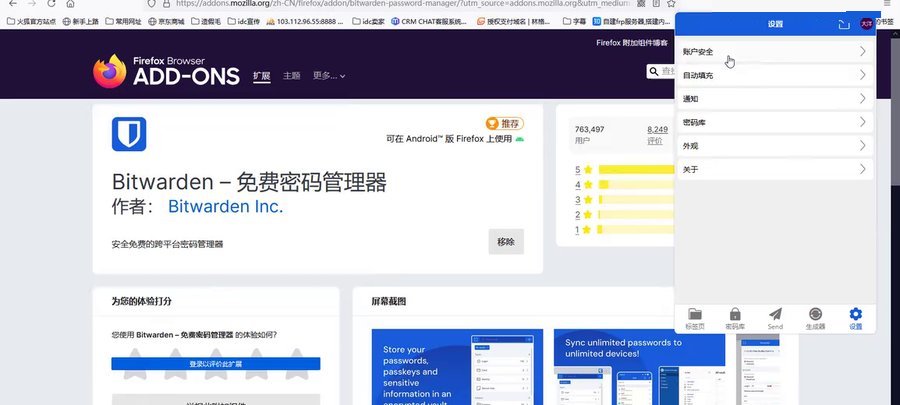The height and width of the screenshot is (405, 900).
Task: Open the 8,249 评价 reviews link
Action: (657, 135)
